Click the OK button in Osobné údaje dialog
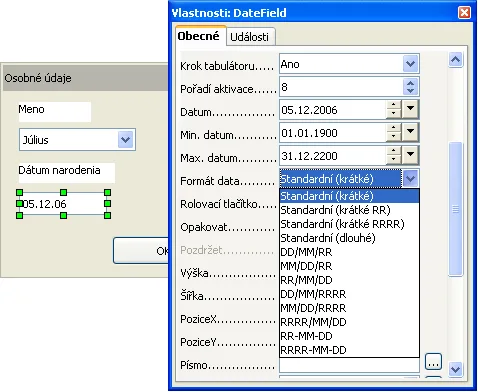The height and width of the screenshot is (392, 478). click(x=142, y=251)
